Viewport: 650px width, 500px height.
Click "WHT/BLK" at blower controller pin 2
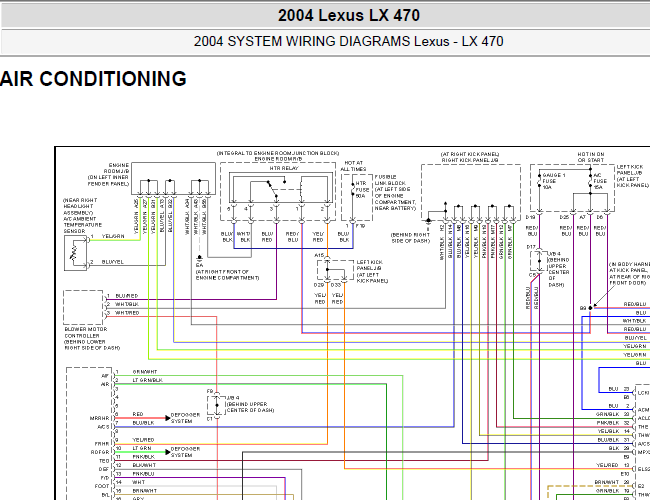click(127, 304)
